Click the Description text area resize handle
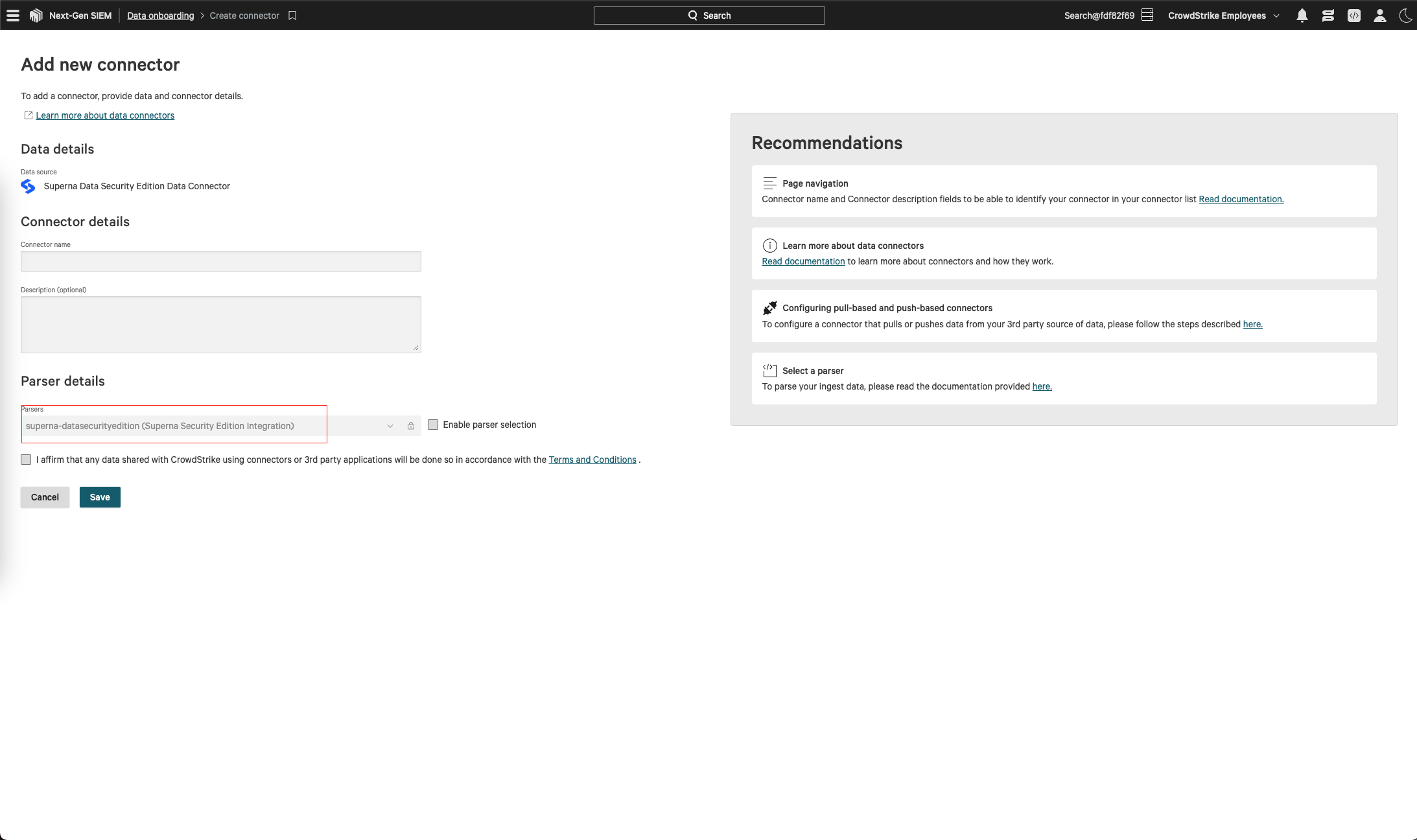 coord(416,347)
